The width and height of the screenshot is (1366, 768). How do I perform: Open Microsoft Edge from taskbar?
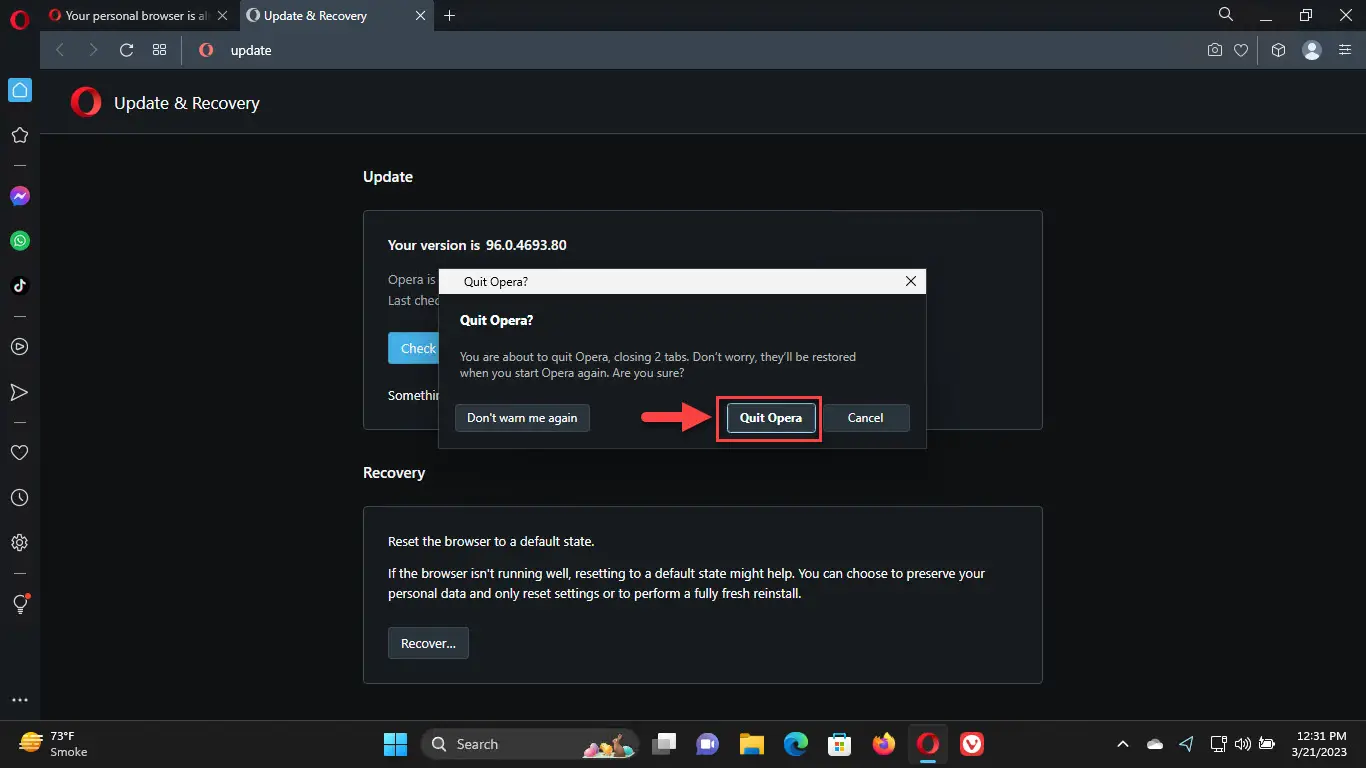pos(796,744)
